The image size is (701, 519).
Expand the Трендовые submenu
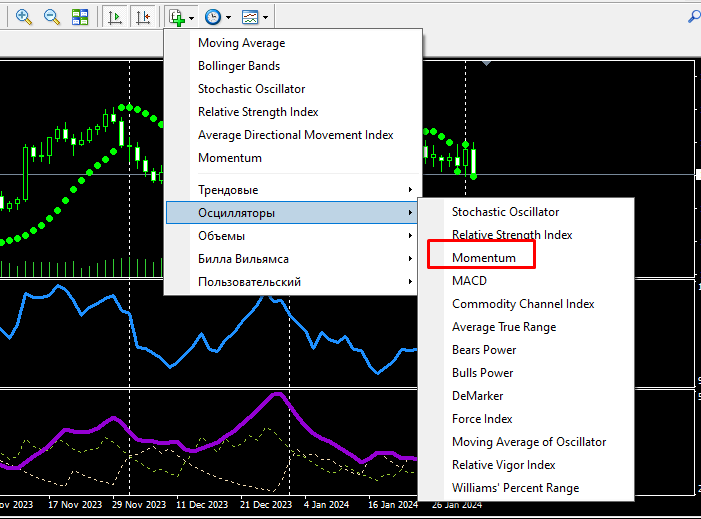click(x=293, y=190)
